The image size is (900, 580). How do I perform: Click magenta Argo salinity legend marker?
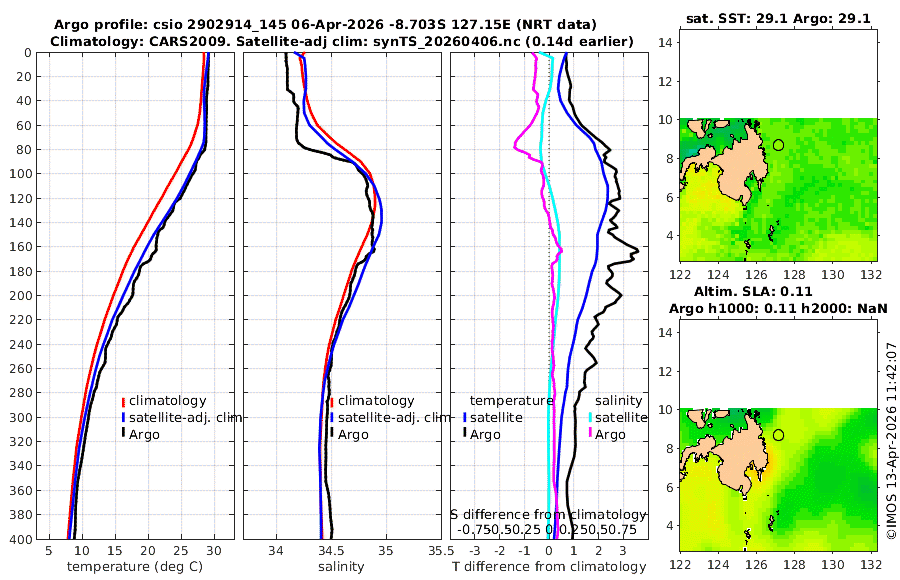pyautogui.click(x=590, y=434)
